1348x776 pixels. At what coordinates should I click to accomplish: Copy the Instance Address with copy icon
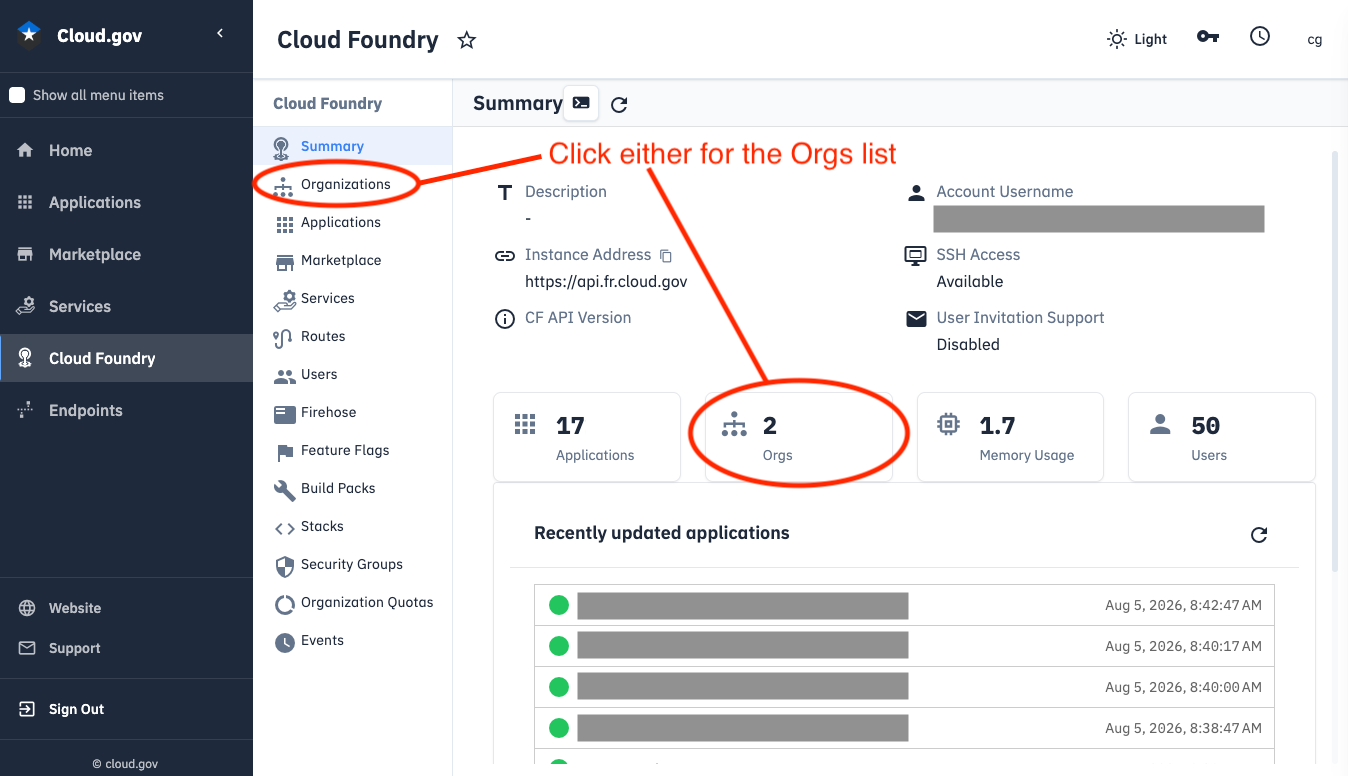[666, 256]
